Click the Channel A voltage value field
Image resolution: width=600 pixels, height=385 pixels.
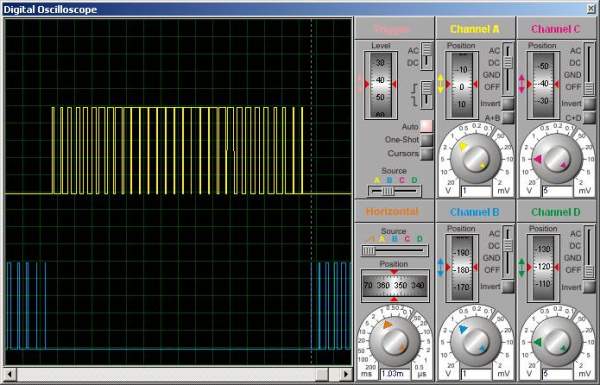[x=476, y=191]
